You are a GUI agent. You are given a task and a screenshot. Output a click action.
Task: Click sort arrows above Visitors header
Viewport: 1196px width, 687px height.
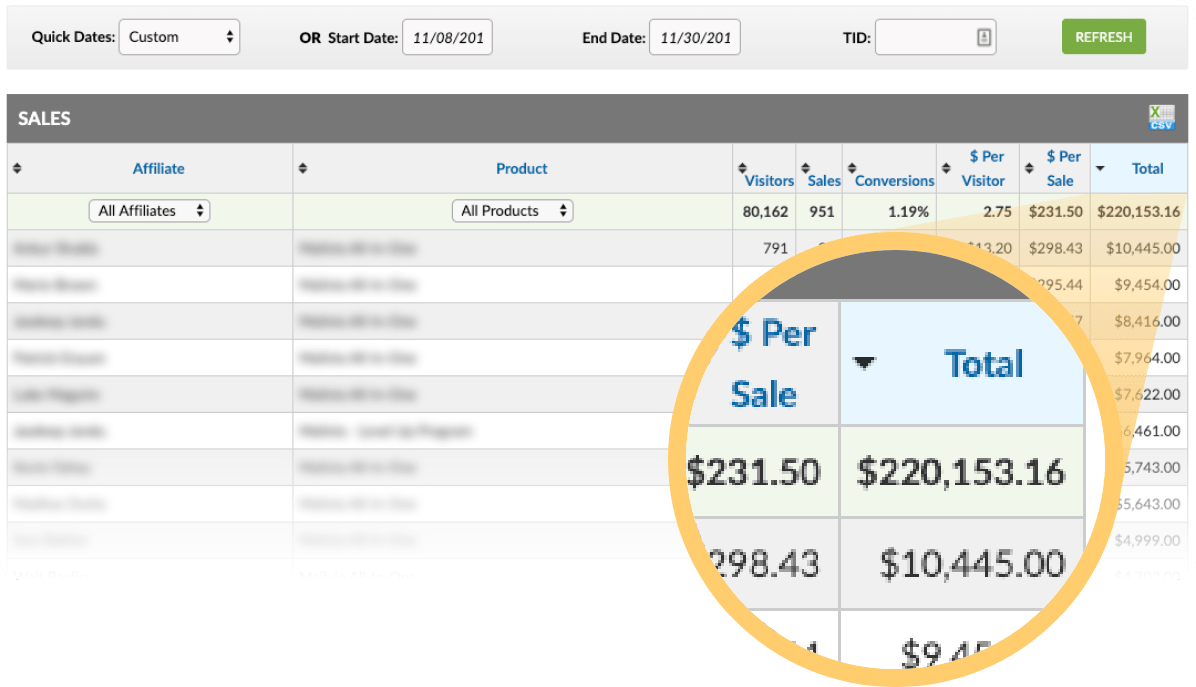point(742,167)
